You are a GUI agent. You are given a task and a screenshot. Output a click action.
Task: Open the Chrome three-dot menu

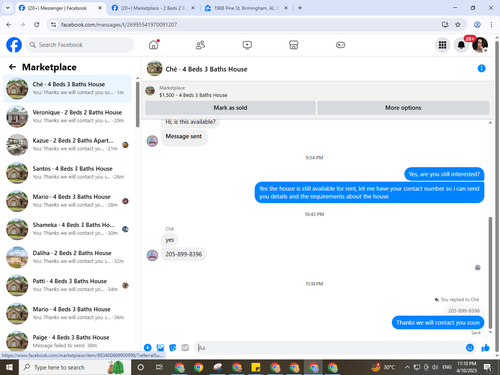click(x=491, y=25)
